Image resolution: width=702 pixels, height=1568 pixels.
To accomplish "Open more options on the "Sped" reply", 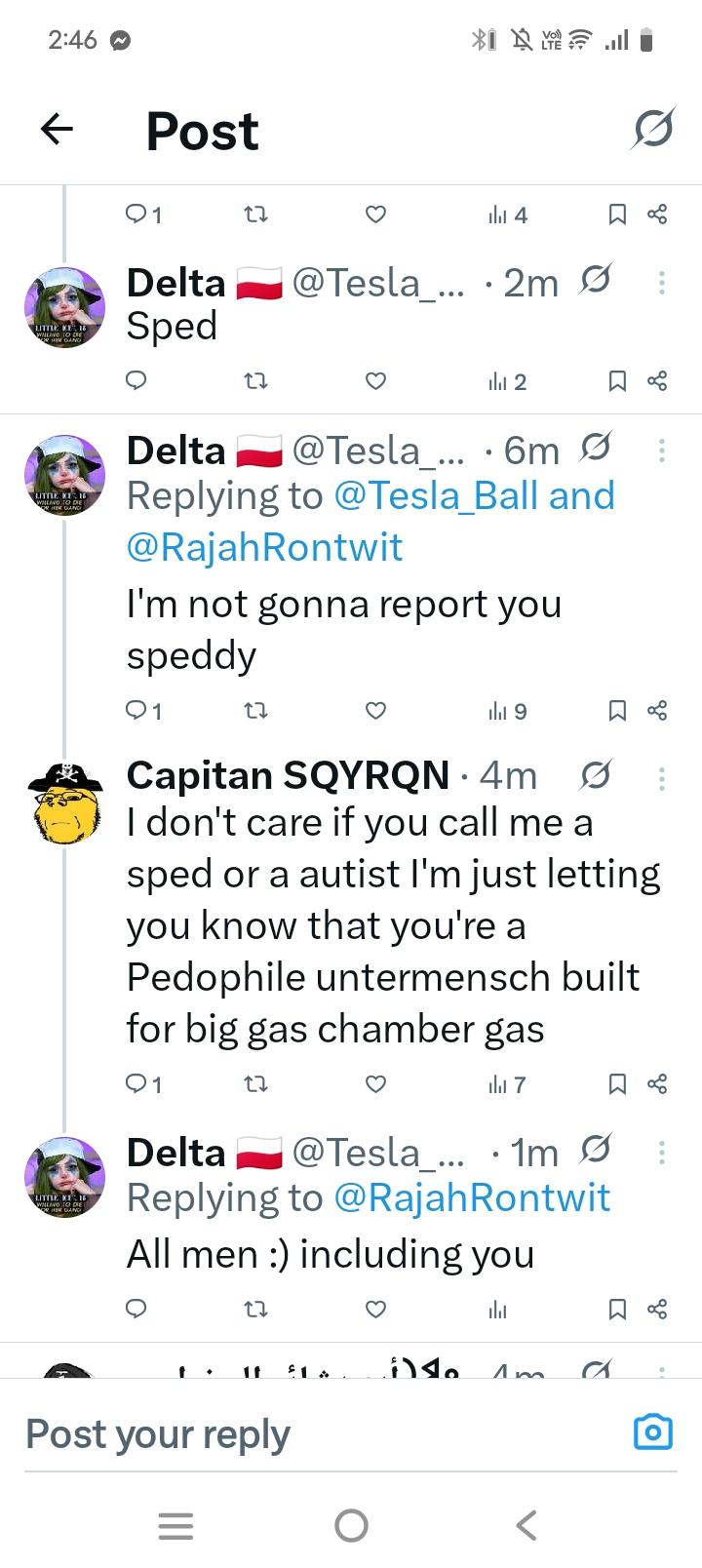I will [662, 283].
